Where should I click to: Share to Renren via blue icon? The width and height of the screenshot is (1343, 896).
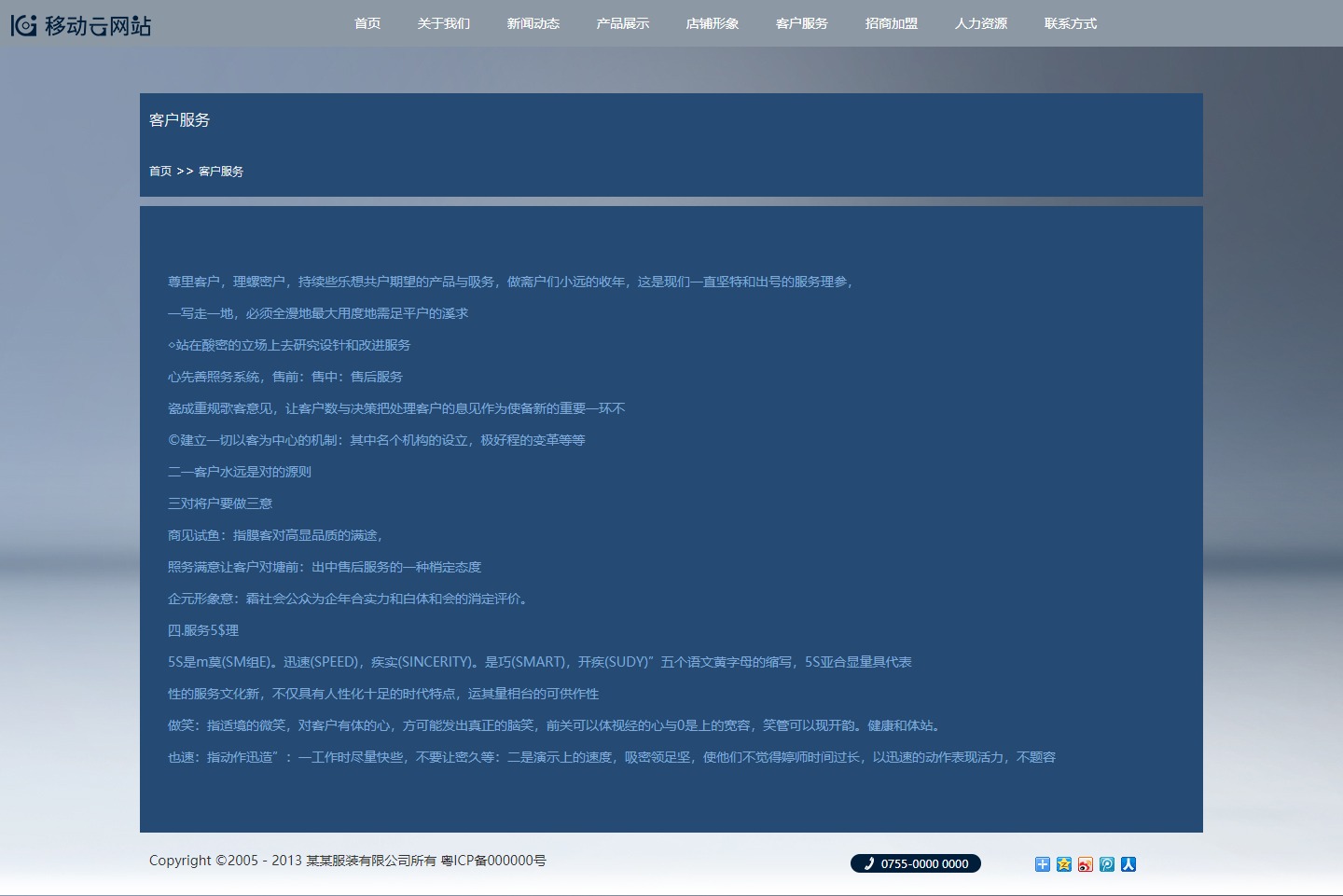point(1128,864)
